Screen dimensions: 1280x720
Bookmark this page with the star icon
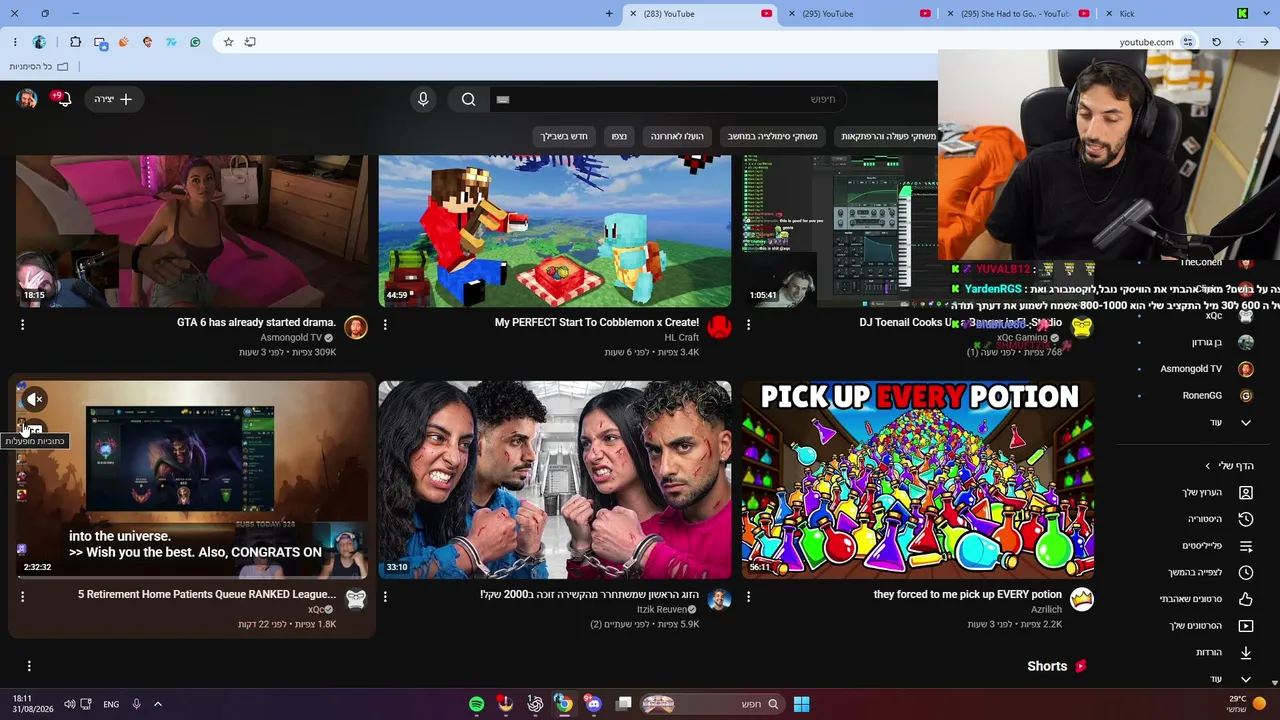(228, 42)
